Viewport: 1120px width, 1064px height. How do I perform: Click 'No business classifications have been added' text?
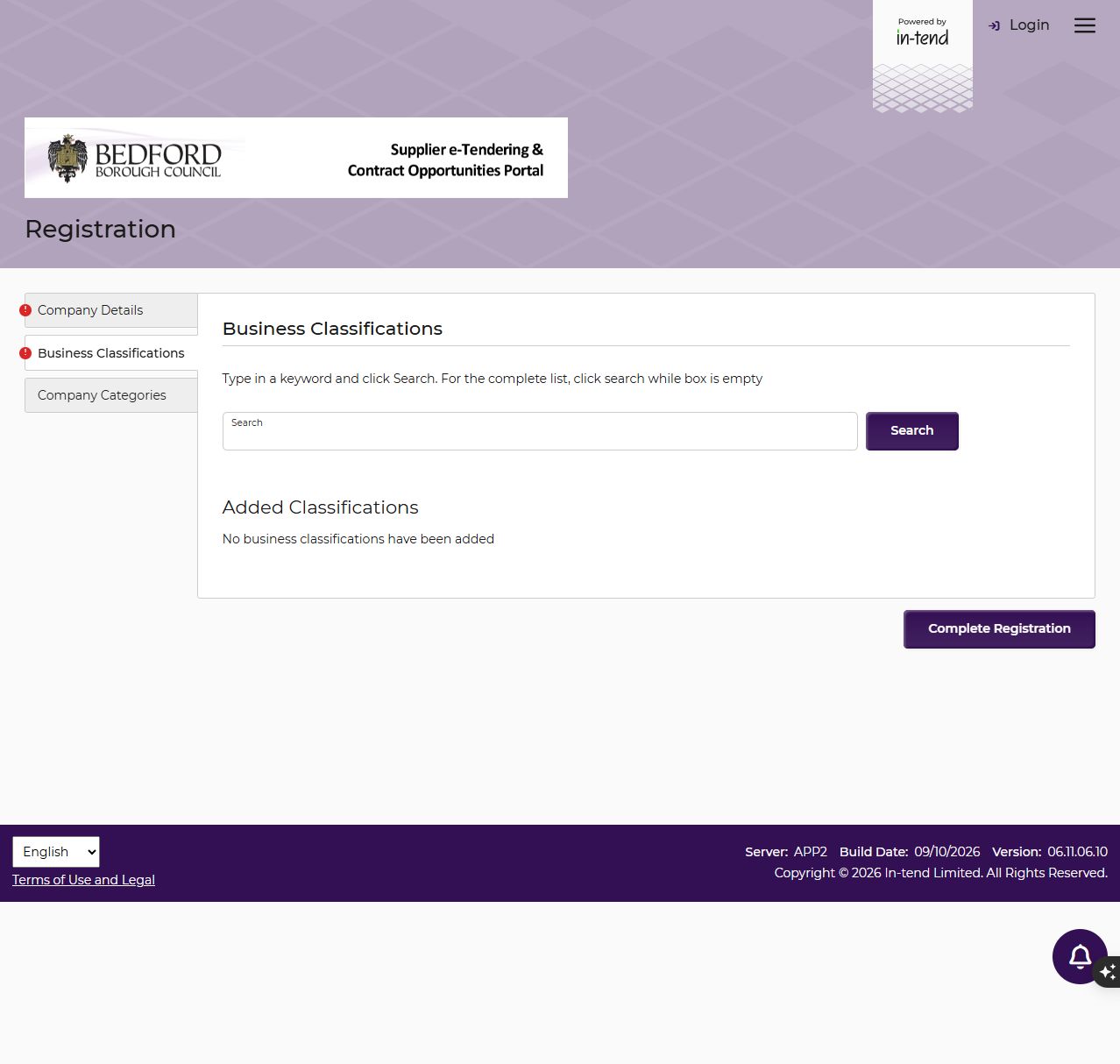click(x=358, y=539)
